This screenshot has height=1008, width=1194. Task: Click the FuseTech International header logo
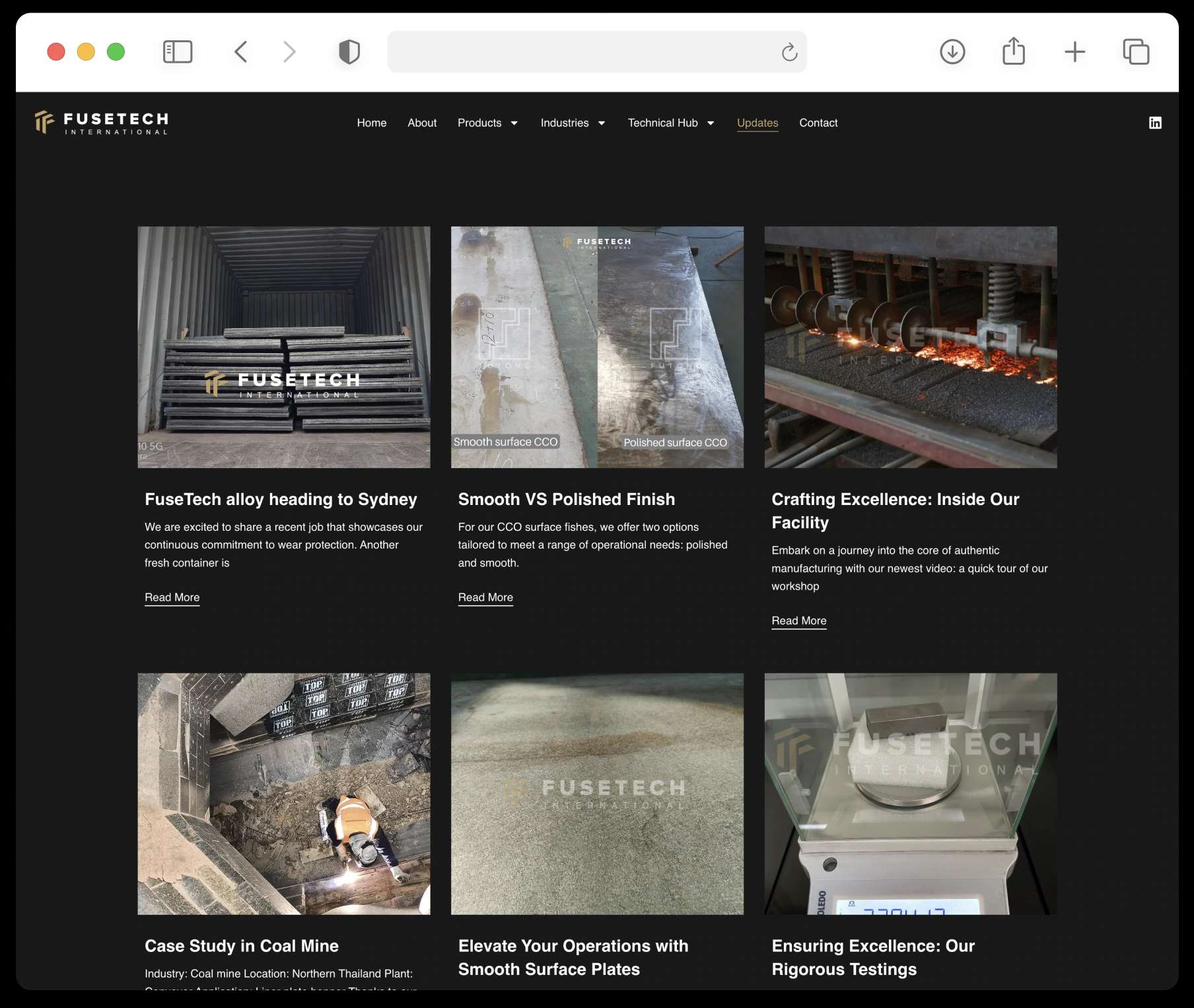point(102,123)
